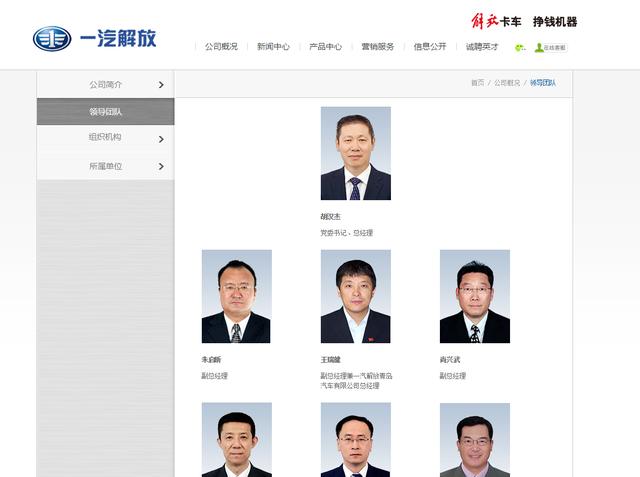Click 领导团队 in the breadcrumb
640x477 pixels.
point(543,83)
